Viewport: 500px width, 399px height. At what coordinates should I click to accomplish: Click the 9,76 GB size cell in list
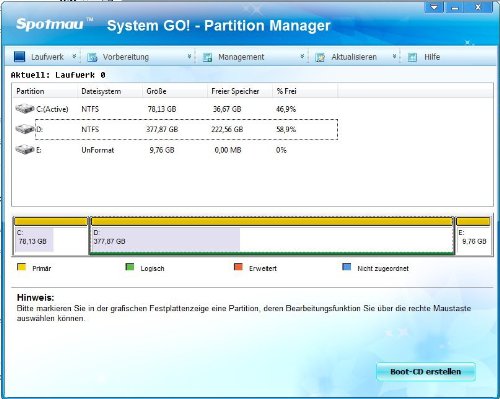tap(162, 150)
